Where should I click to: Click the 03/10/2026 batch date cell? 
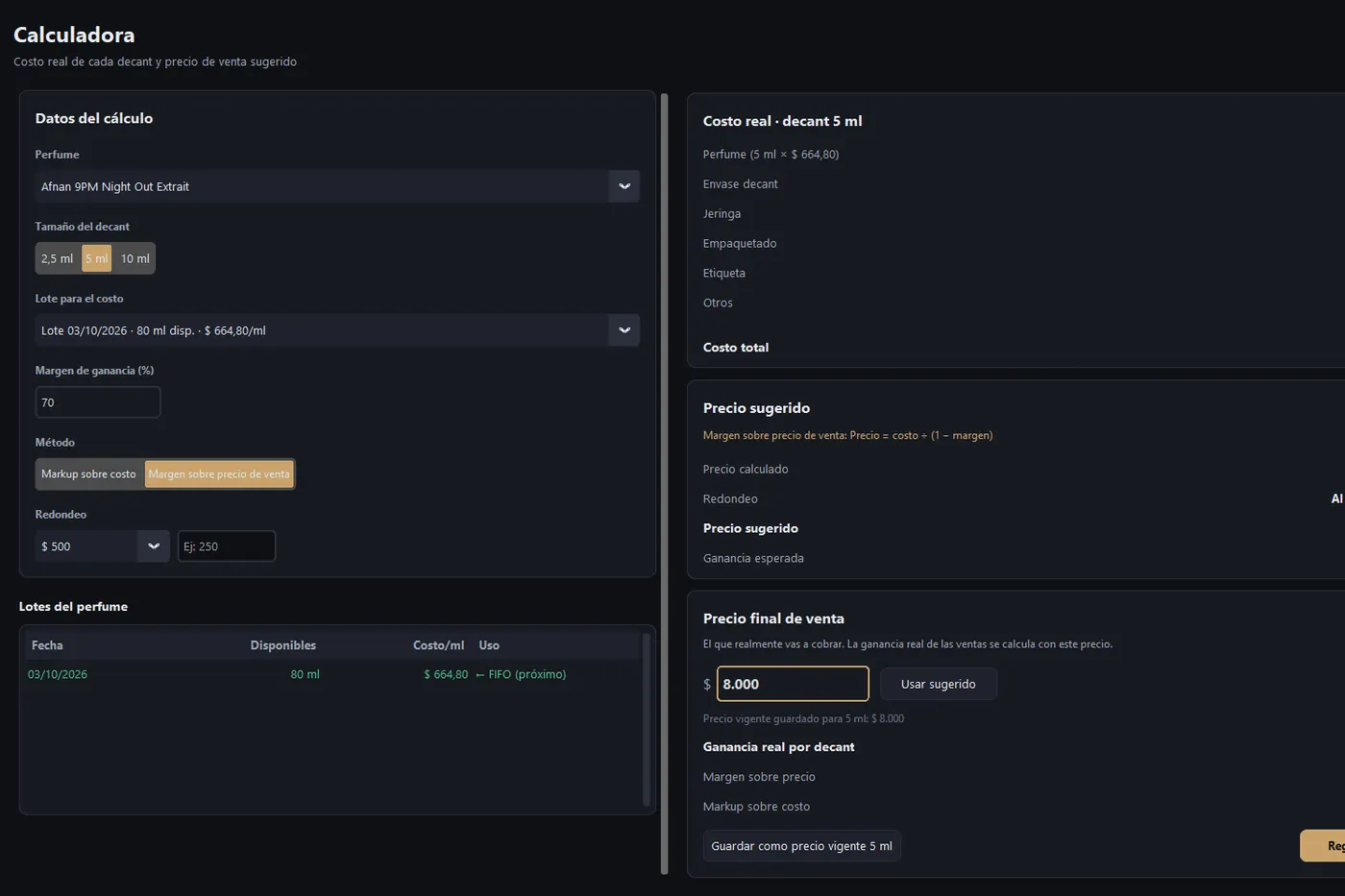point(58,674)
